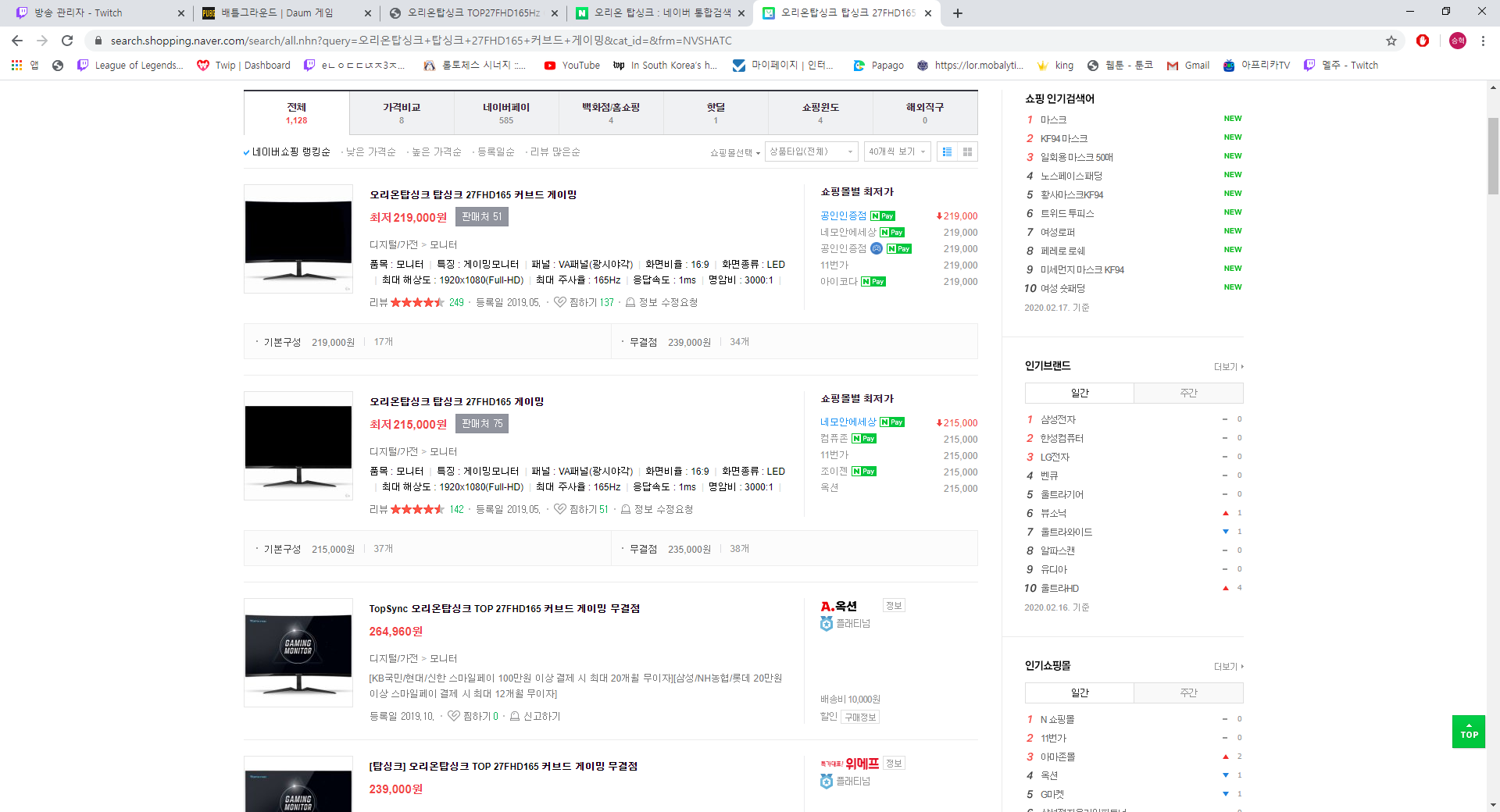Open the 아프리카TV bookmark
Viewport: 1500px width, 812px height.
point(1257,66)
